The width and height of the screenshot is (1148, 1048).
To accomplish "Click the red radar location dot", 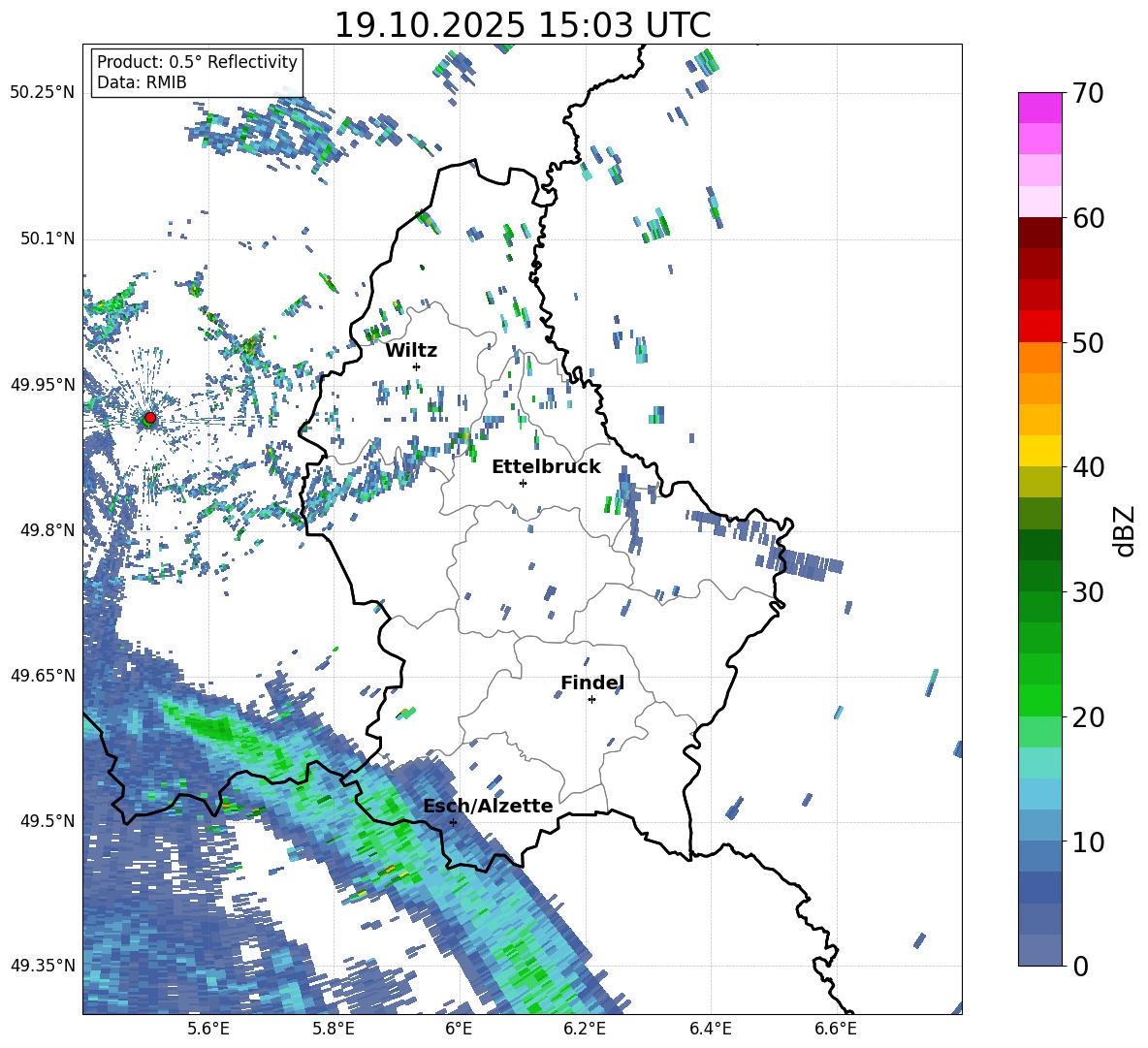I will click(150, 418).
